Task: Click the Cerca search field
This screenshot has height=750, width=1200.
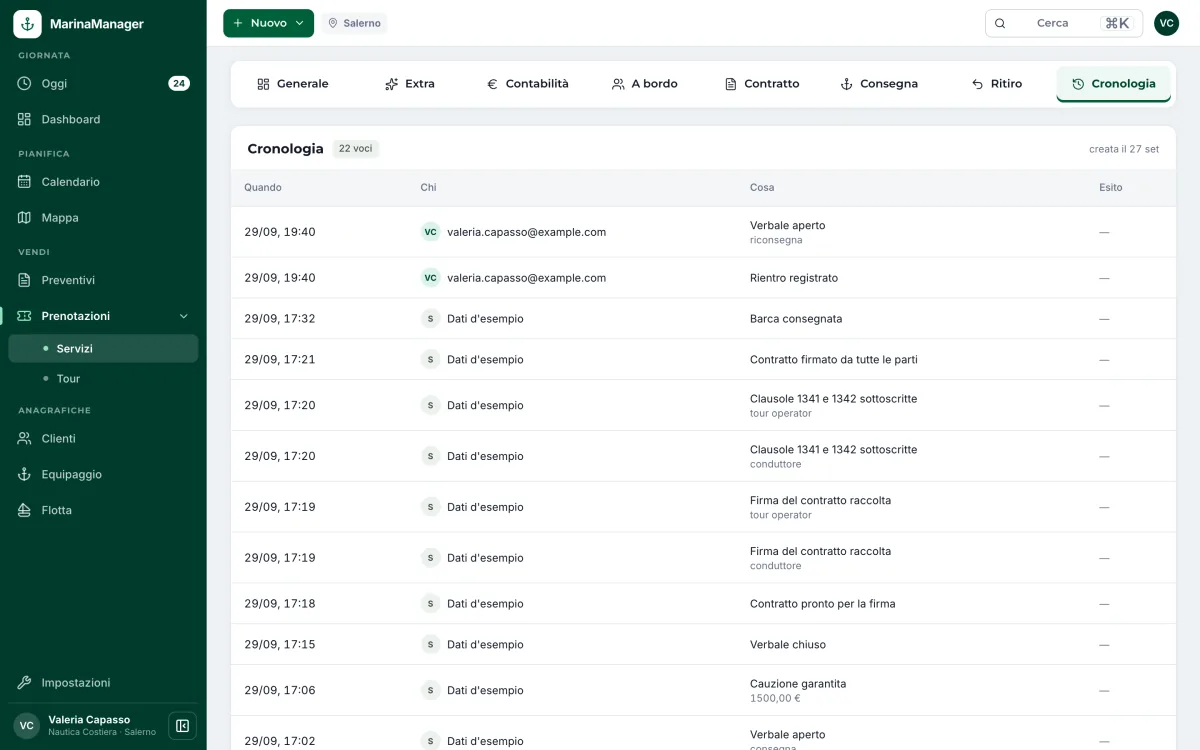Action: tap(1064, 23)
